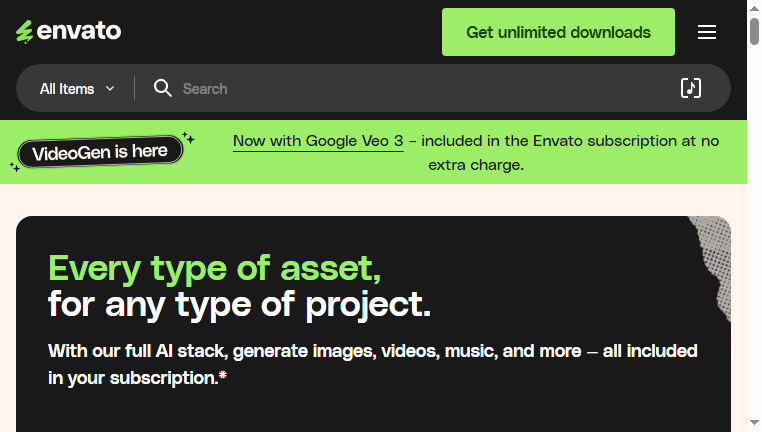762x432 pixels.
Task: Click the 'in your subscription.*' footnote text
Action: click(x=138, y=378)
